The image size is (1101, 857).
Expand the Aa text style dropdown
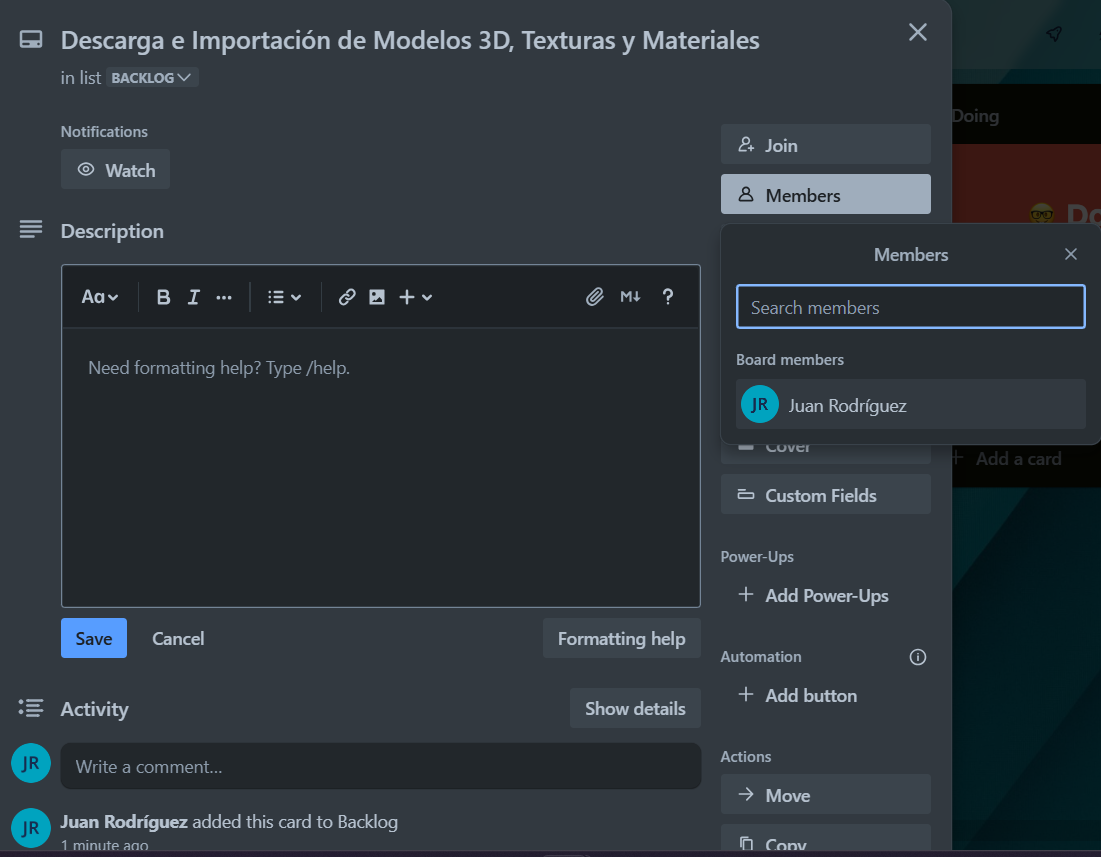(x=99, y=296)
